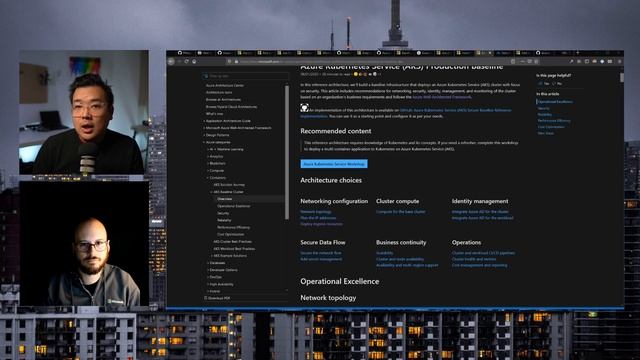Expand Analytics tree node
640x360 pixels.
[x=208, y=156]
